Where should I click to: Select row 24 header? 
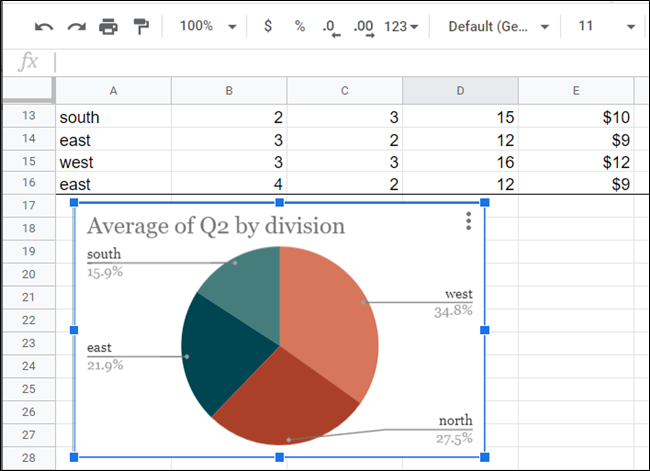pyautogui.click(x=29, y=366)
